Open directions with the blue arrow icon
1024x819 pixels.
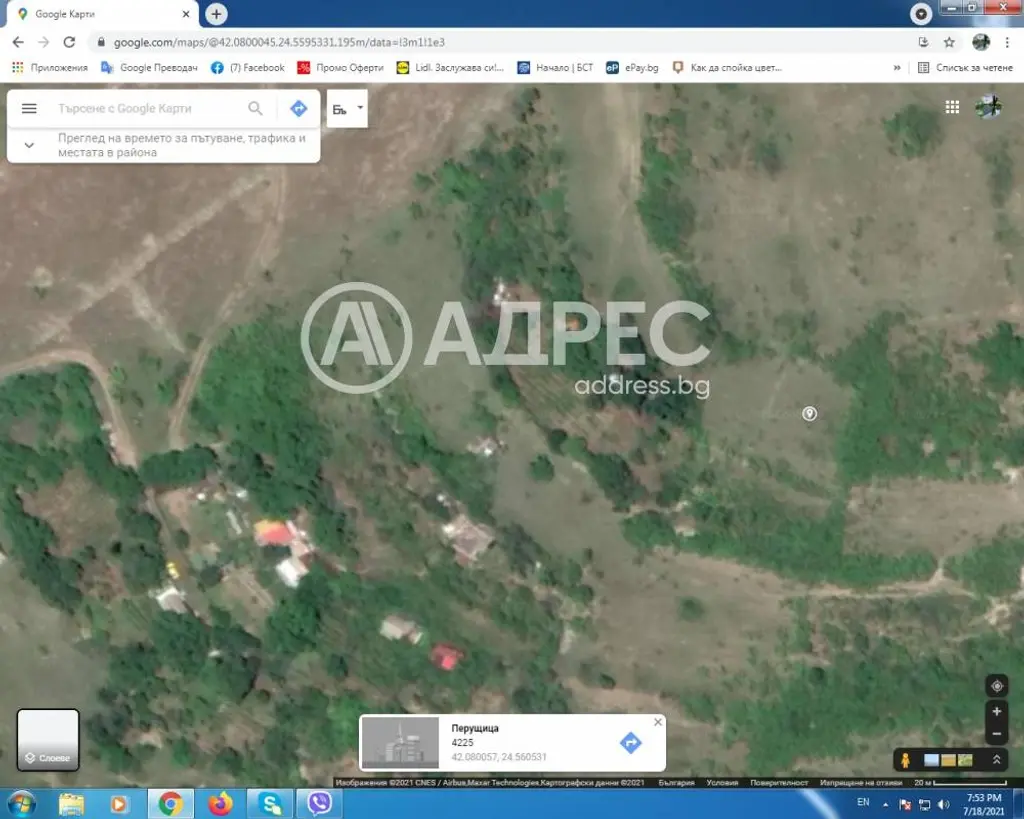298,108
